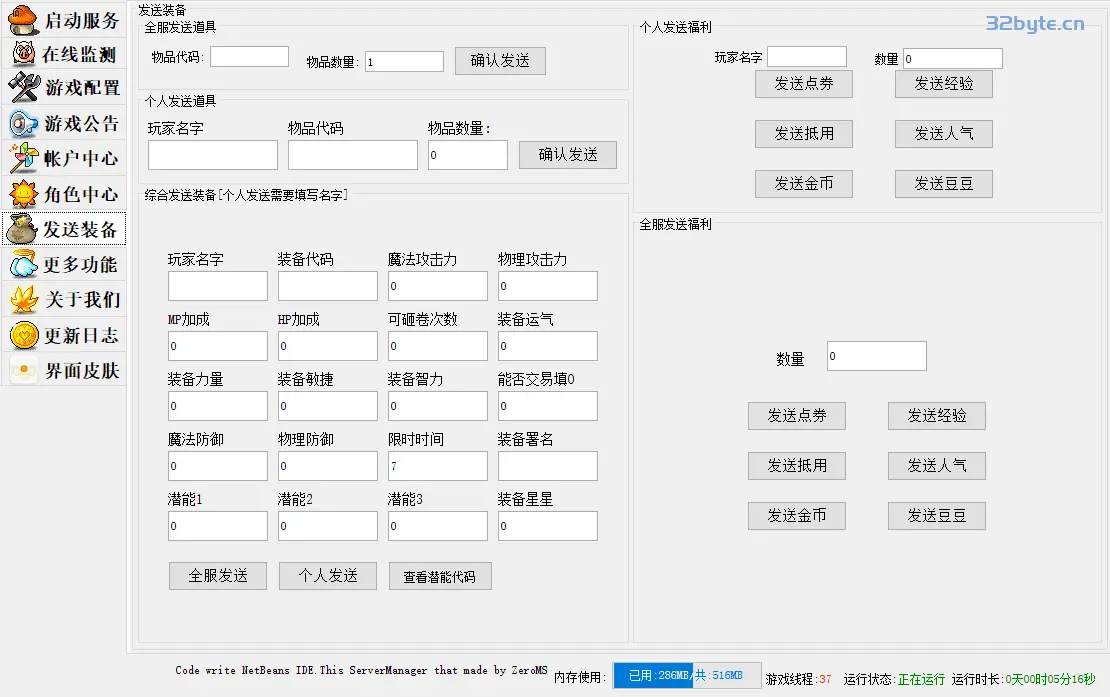Viewport: 1110px width, 697px height.
Task: Click the 内存使用 memory progress bar
Action: tap(687, 676)
